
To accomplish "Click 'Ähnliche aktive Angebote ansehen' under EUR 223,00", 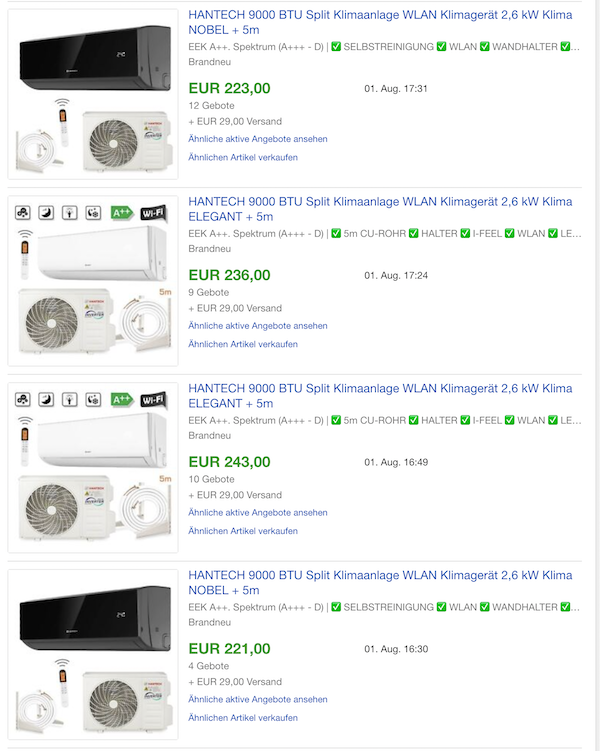I will (258, 139).
